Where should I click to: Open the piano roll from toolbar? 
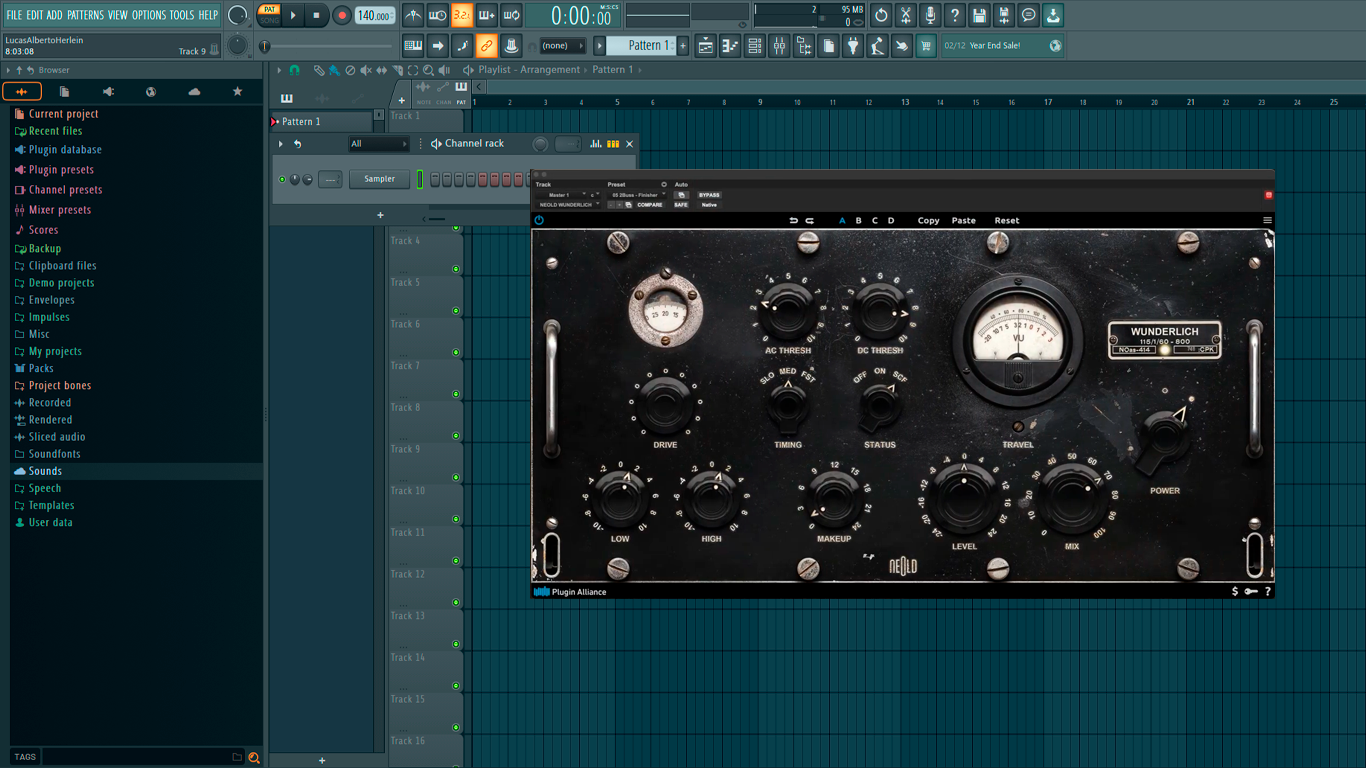pyautogui.click(x=730, y=45)
